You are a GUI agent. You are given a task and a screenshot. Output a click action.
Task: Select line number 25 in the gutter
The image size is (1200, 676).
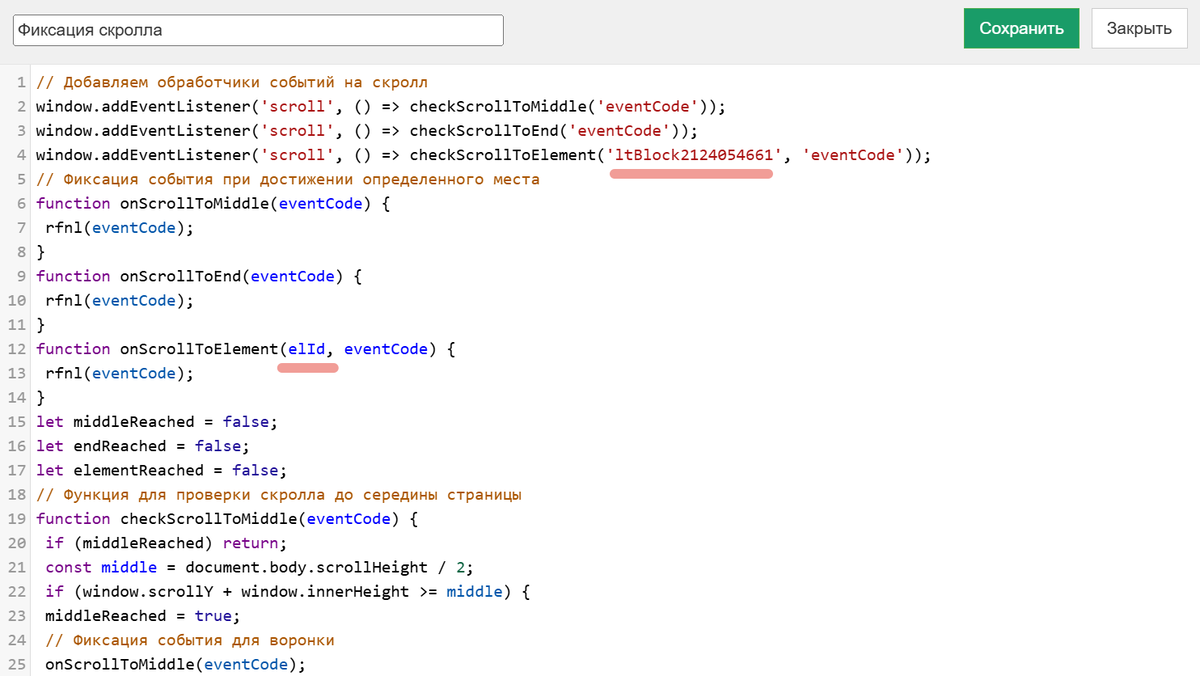17,665
